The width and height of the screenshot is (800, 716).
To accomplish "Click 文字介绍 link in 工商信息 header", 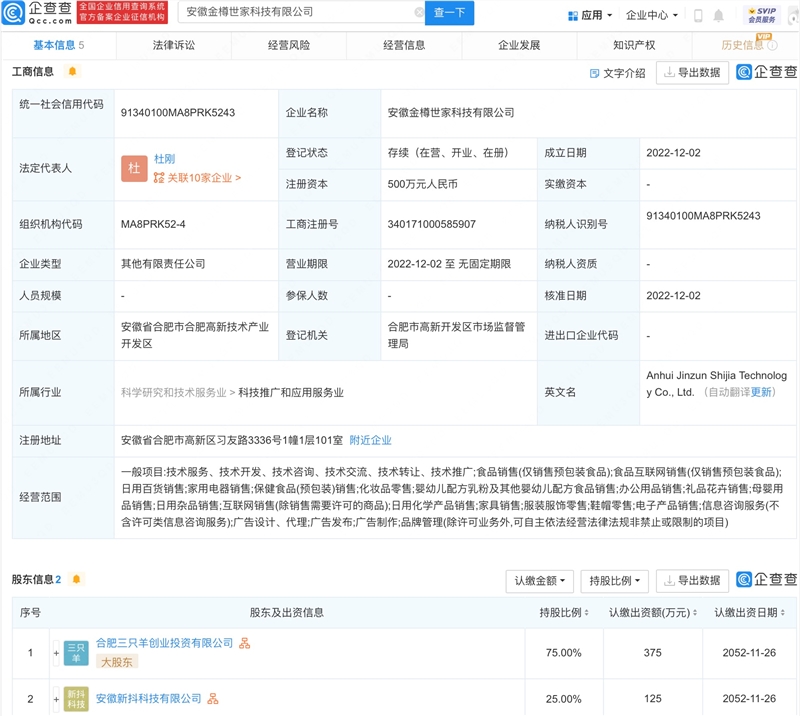I will (x=617, y=73).
